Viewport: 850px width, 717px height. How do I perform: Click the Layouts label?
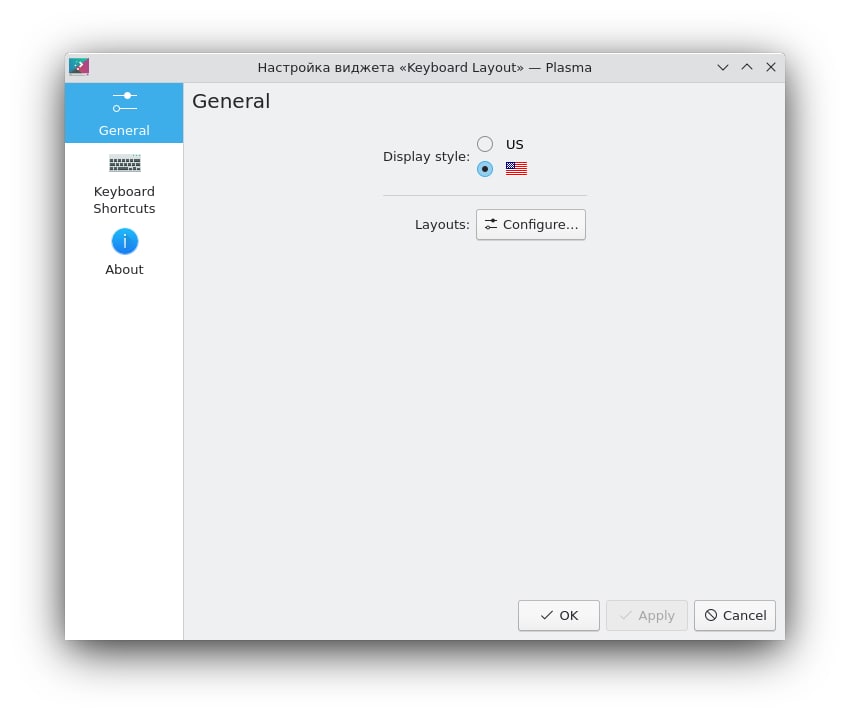[x=442, y=224]
